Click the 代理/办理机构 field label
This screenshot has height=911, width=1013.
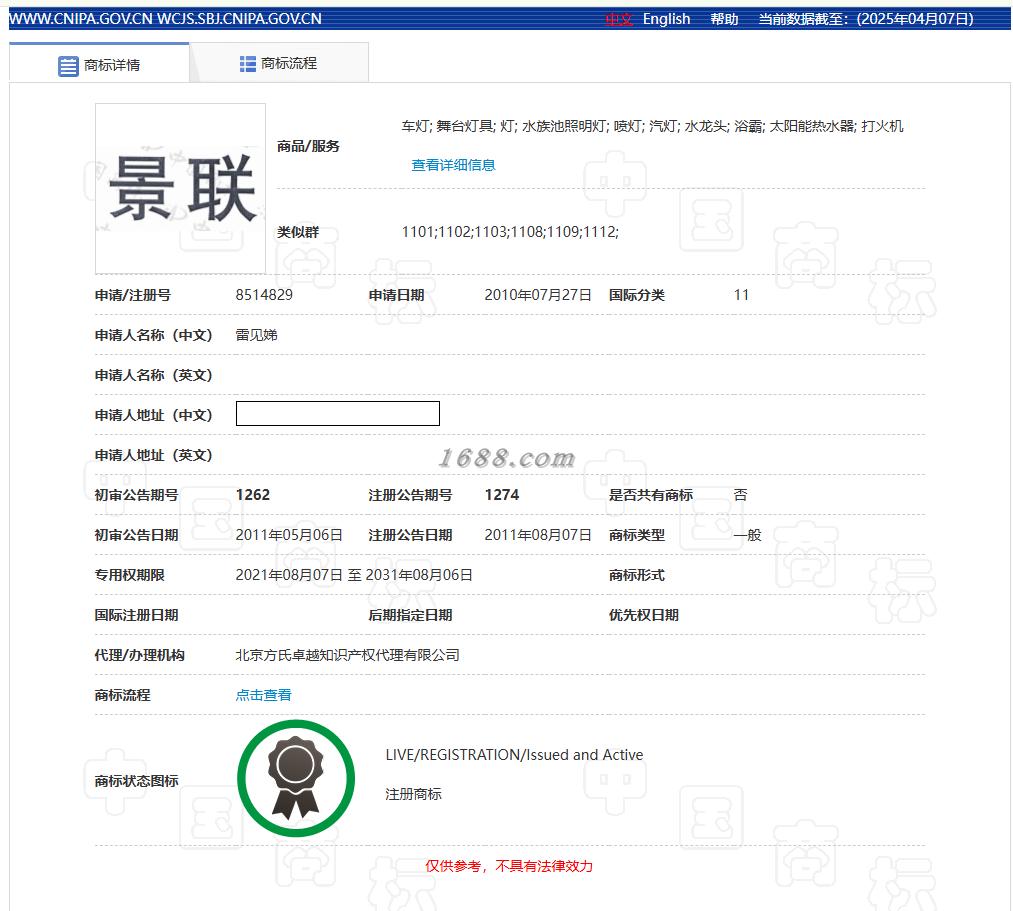pyautogui.click(x=140, y=655)
